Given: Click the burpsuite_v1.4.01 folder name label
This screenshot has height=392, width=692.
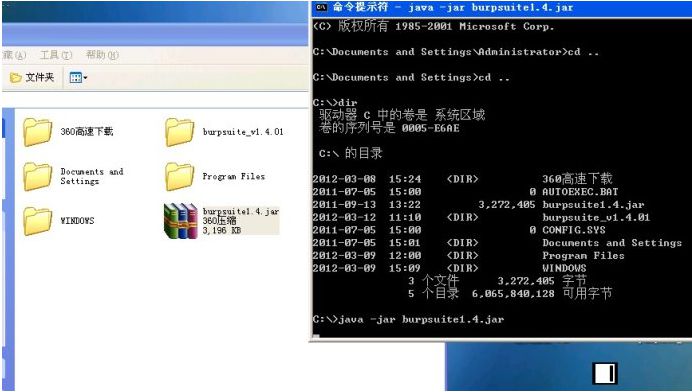Looking at the screenshot, I should (x=243, y=132).
